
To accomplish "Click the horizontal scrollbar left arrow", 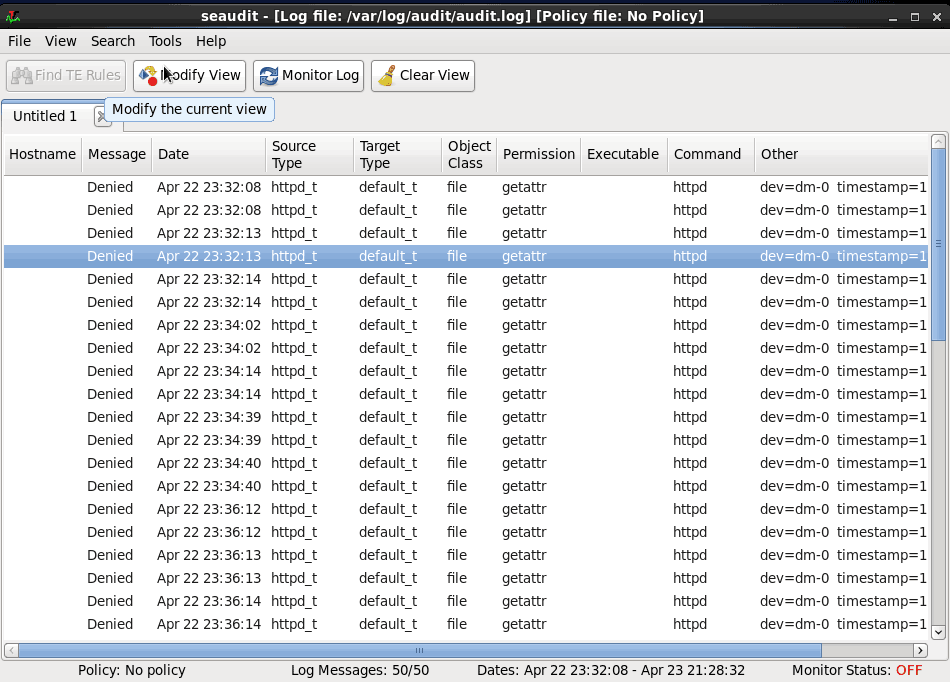I will coord(11,651).
